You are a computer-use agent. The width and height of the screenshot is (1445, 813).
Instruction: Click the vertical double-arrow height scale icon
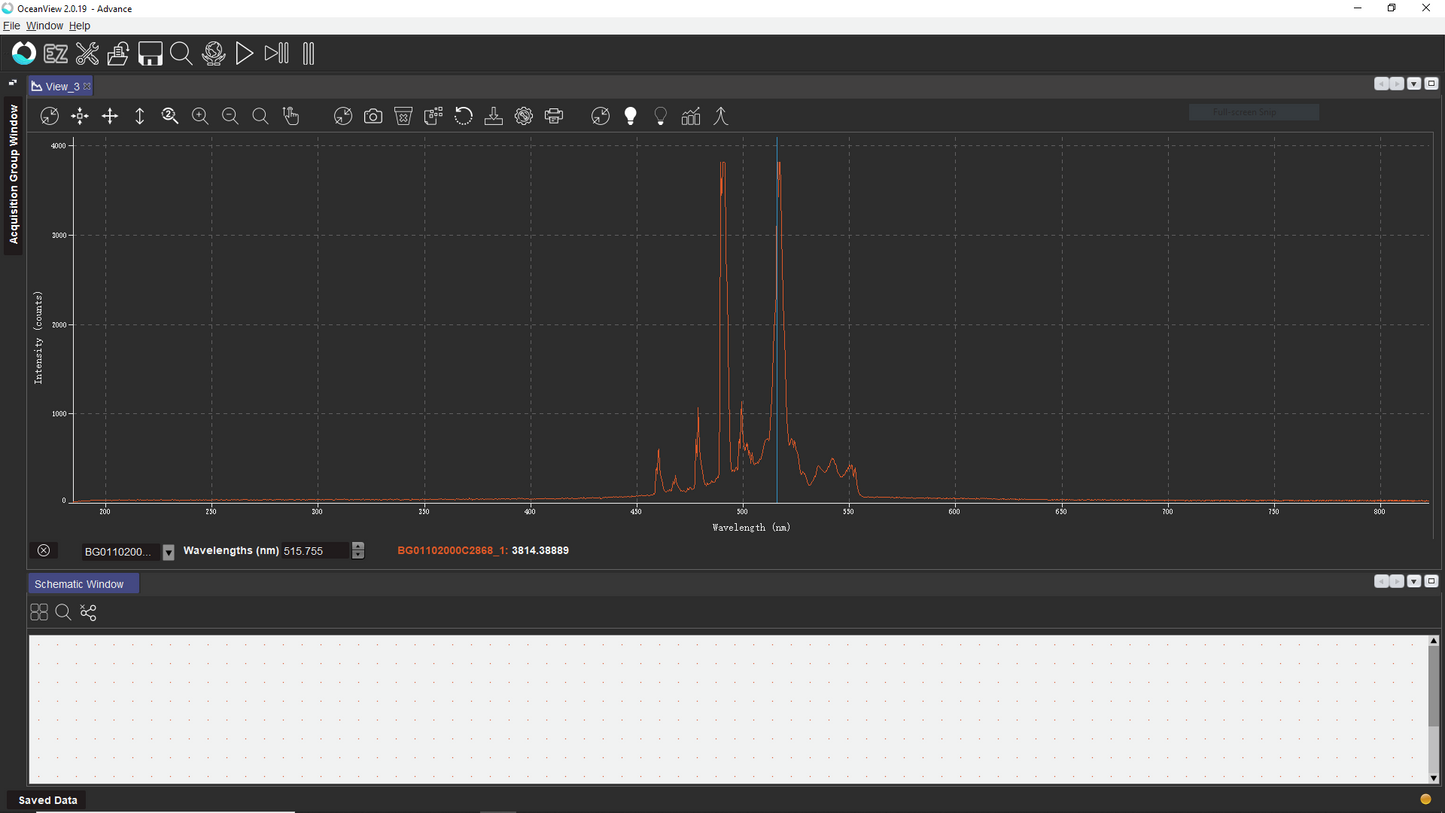point(140,117)
